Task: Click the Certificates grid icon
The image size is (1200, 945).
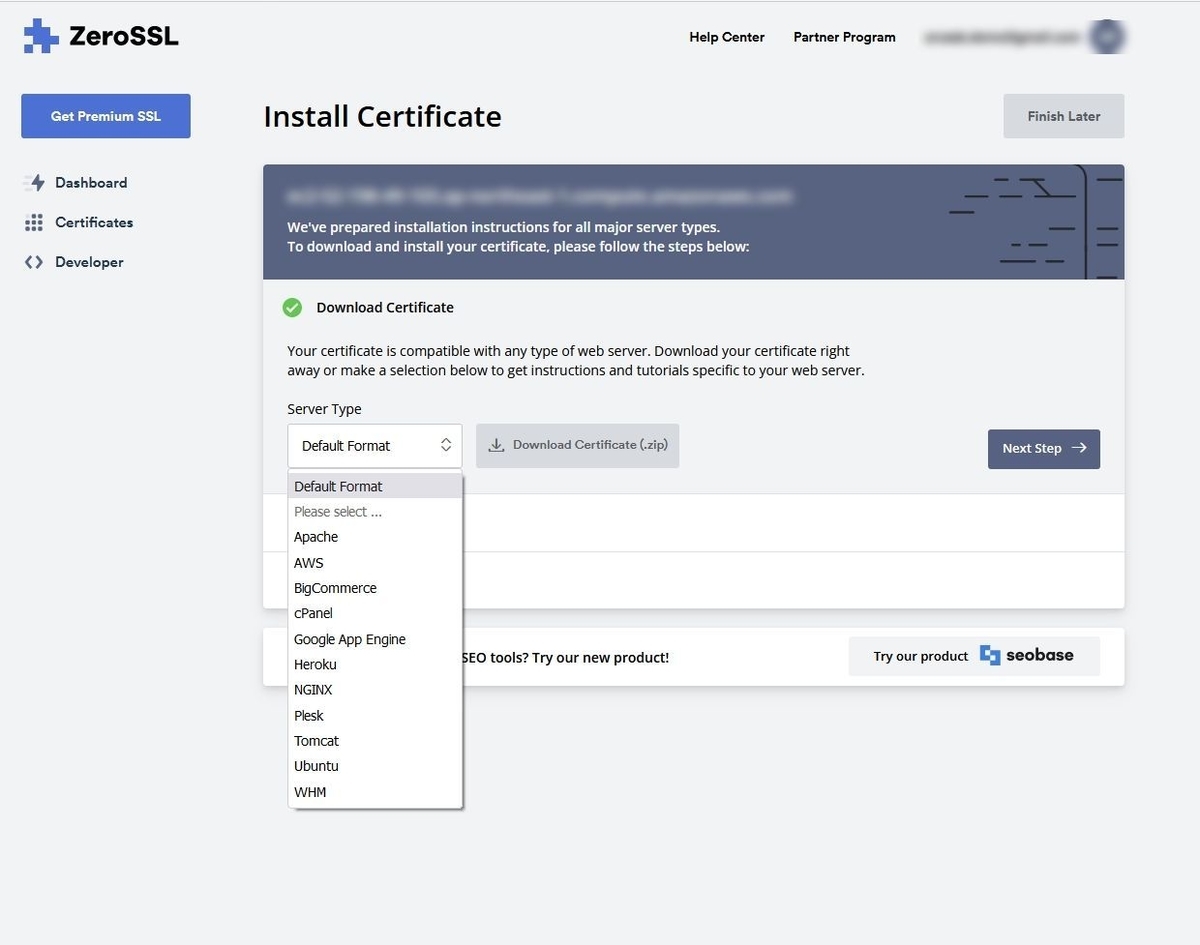Action: 34,223
